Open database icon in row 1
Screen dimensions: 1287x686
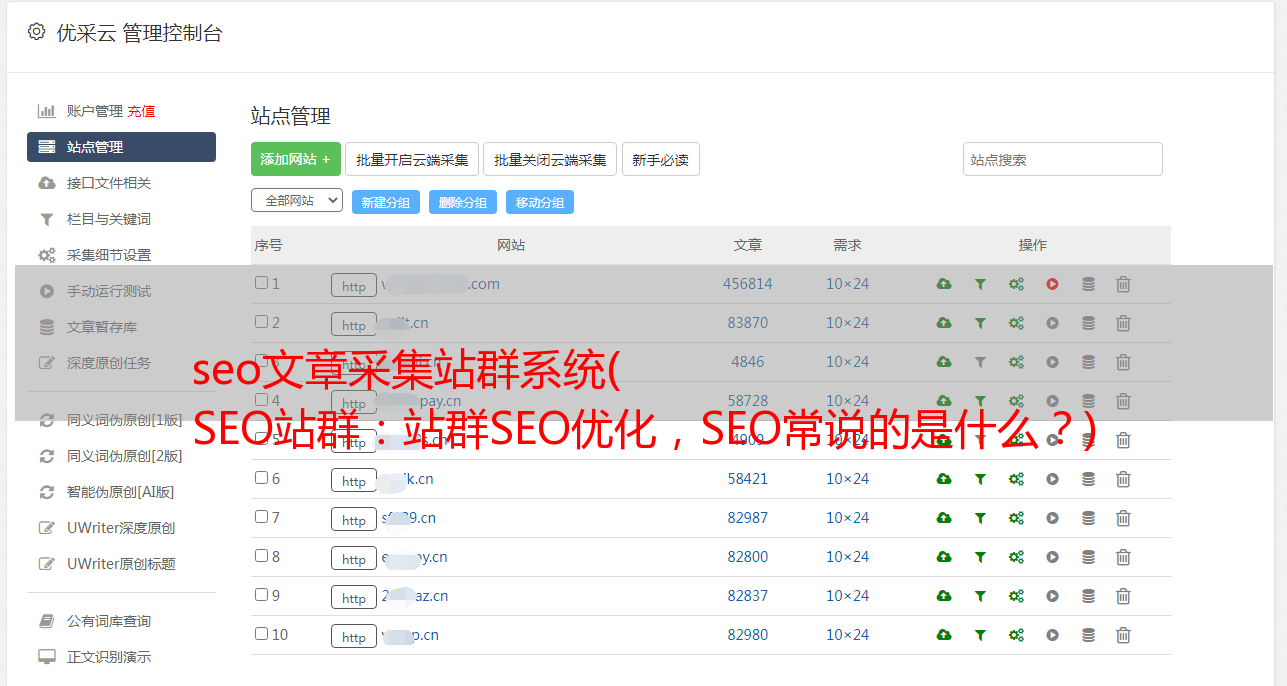tap(1088, 284)
